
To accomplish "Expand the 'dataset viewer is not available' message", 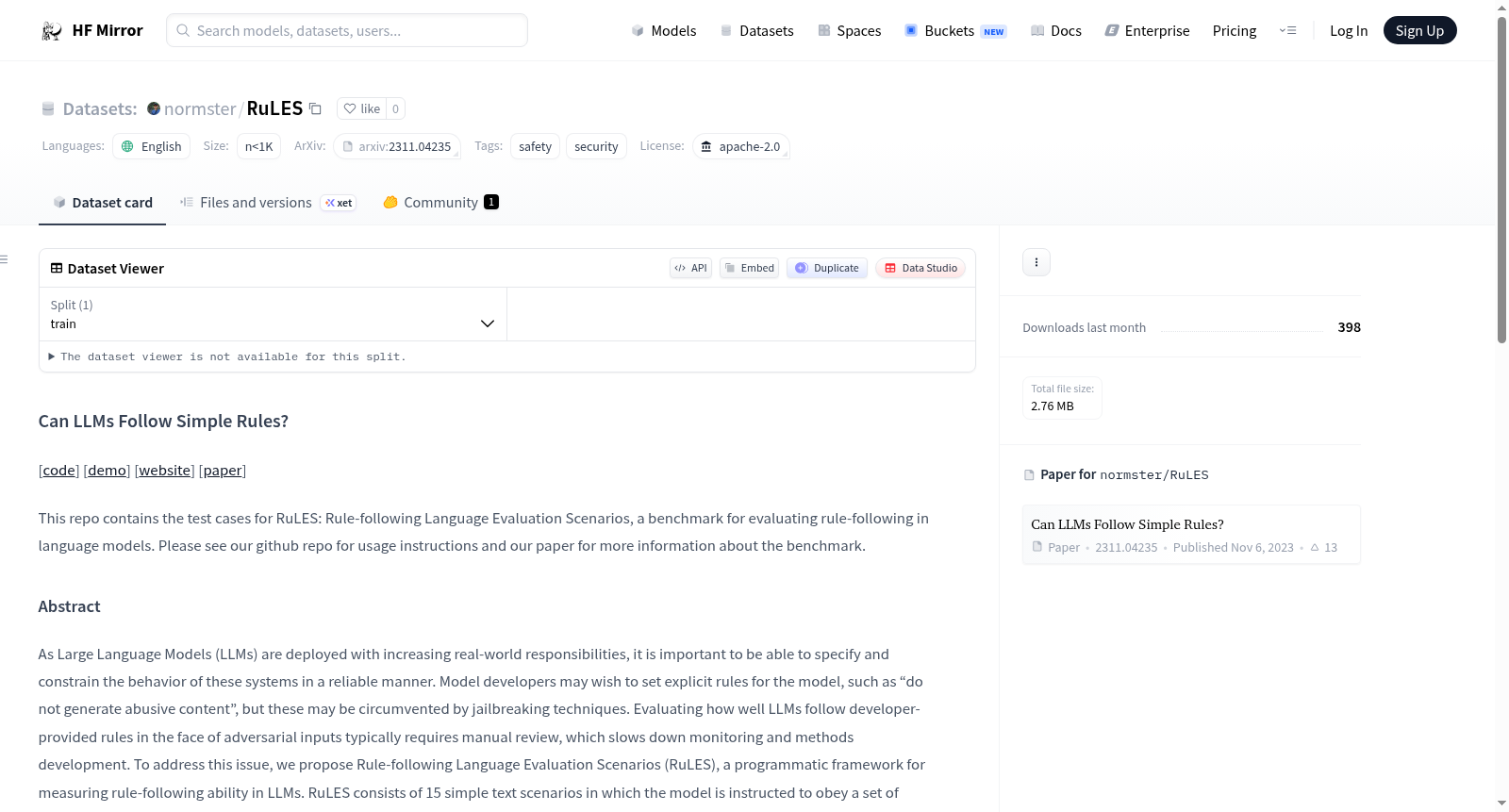I will (x=227, y=356).
